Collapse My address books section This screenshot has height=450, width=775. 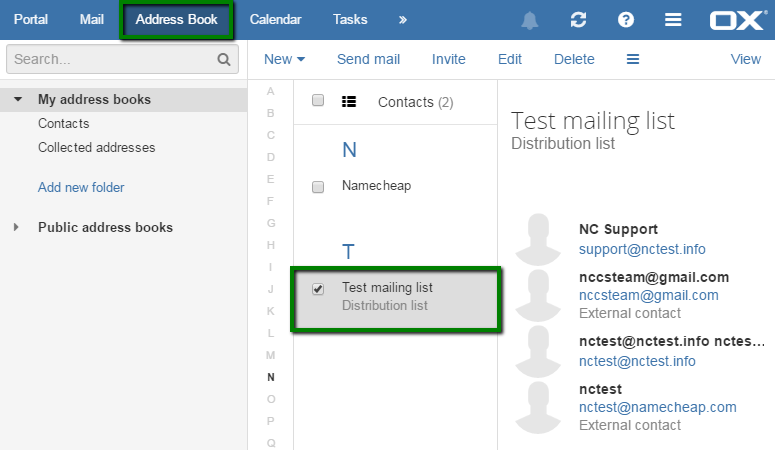pyautogui.click(x=18, y=99)
